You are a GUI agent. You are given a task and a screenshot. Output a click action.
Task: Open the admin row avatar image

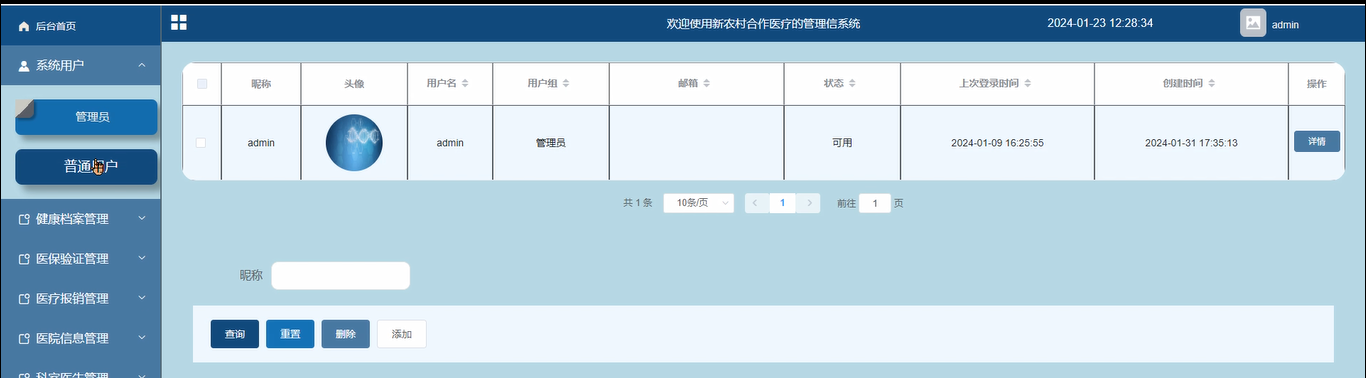coord(354,142)
